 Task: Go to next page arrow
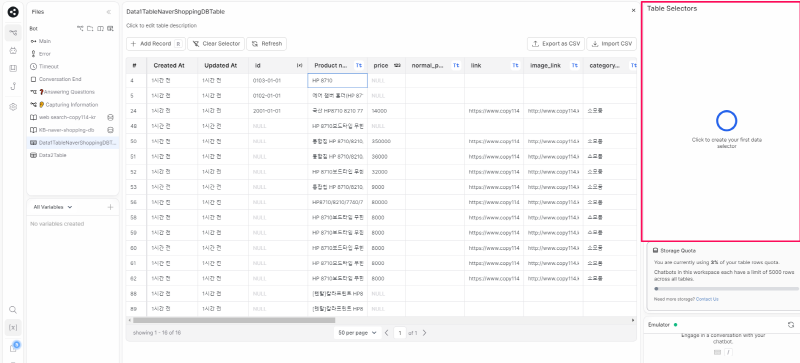click(424, 333)
